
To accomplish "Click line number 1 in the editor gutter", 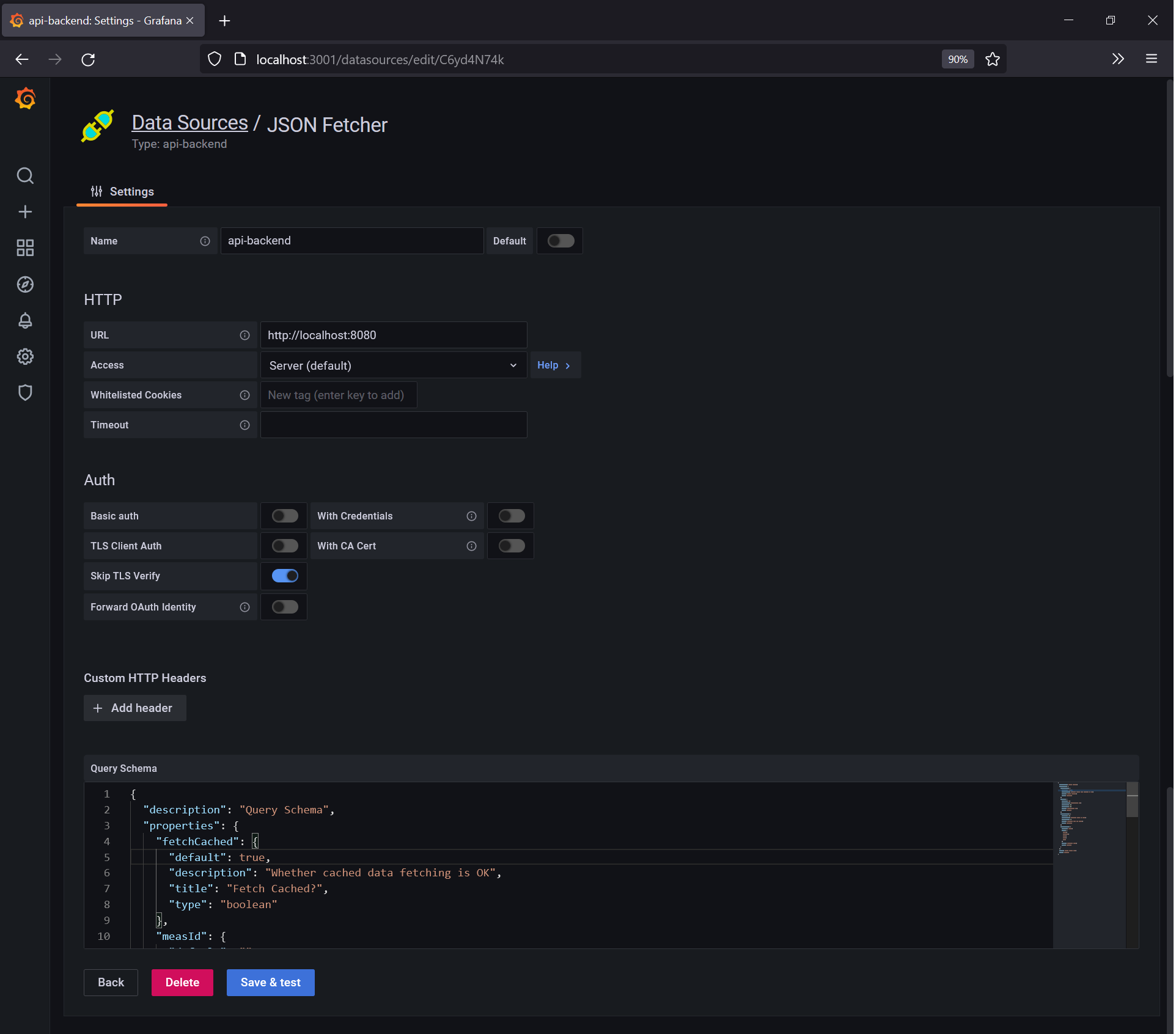I will click(x=106, y=794).
